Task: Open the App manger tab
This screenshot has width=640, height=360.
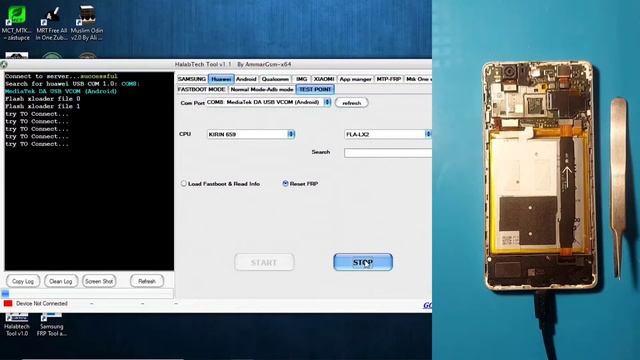Action: click(356, 79)
